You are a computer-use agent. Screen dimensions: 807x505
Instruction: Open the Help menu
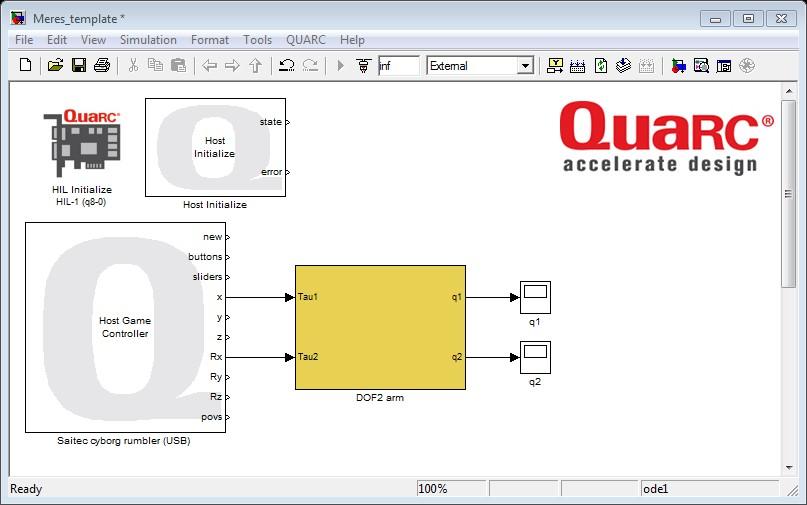[x=352, y=40]
